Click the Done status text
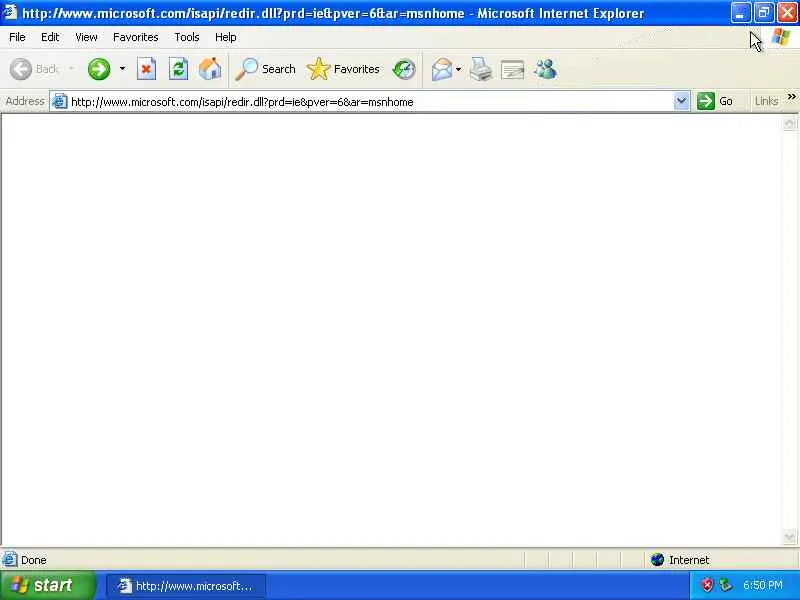Image resolution: width=800 pixels, height=600 pixels. pos(34,560)
